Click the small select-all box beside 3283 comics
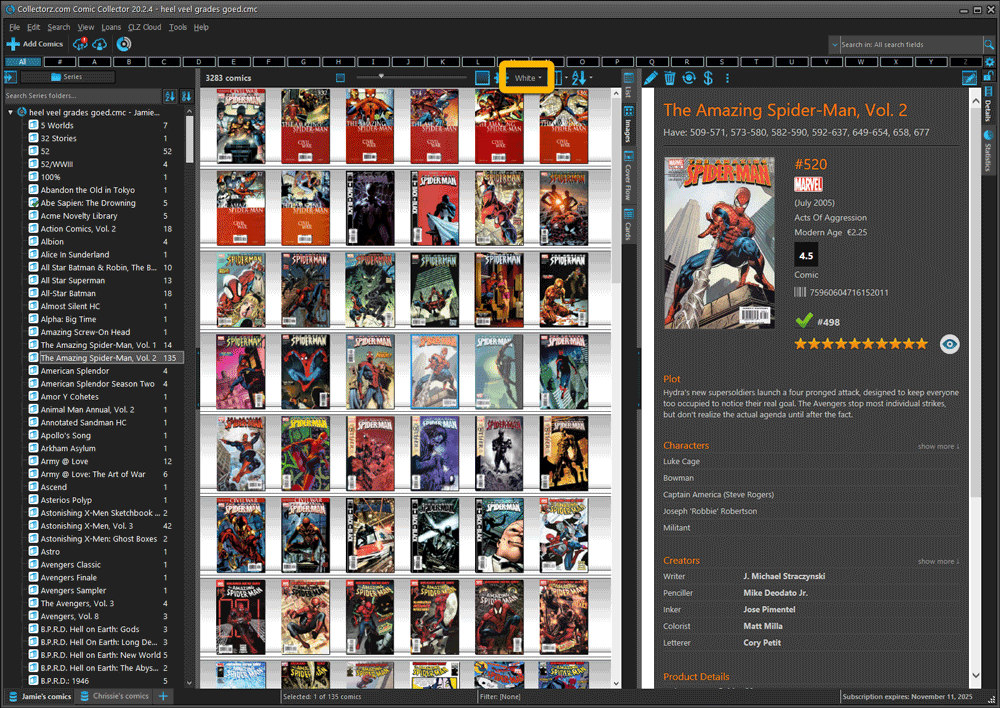The image size is (1000, 708). point(341,78)
